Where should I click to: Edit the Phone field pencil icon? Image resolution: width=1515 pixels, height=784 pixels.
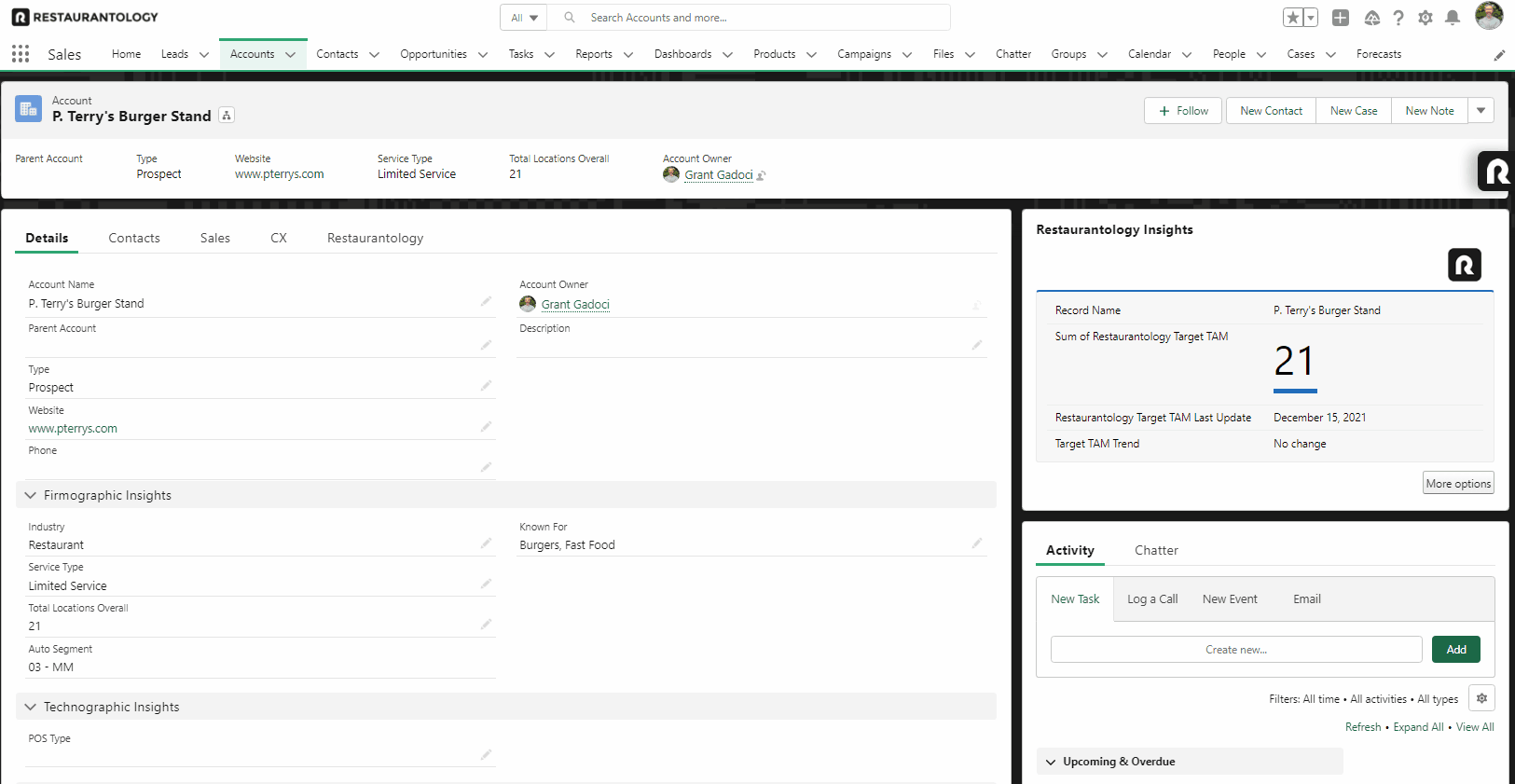pyautogui.click(x=486, y=466)
